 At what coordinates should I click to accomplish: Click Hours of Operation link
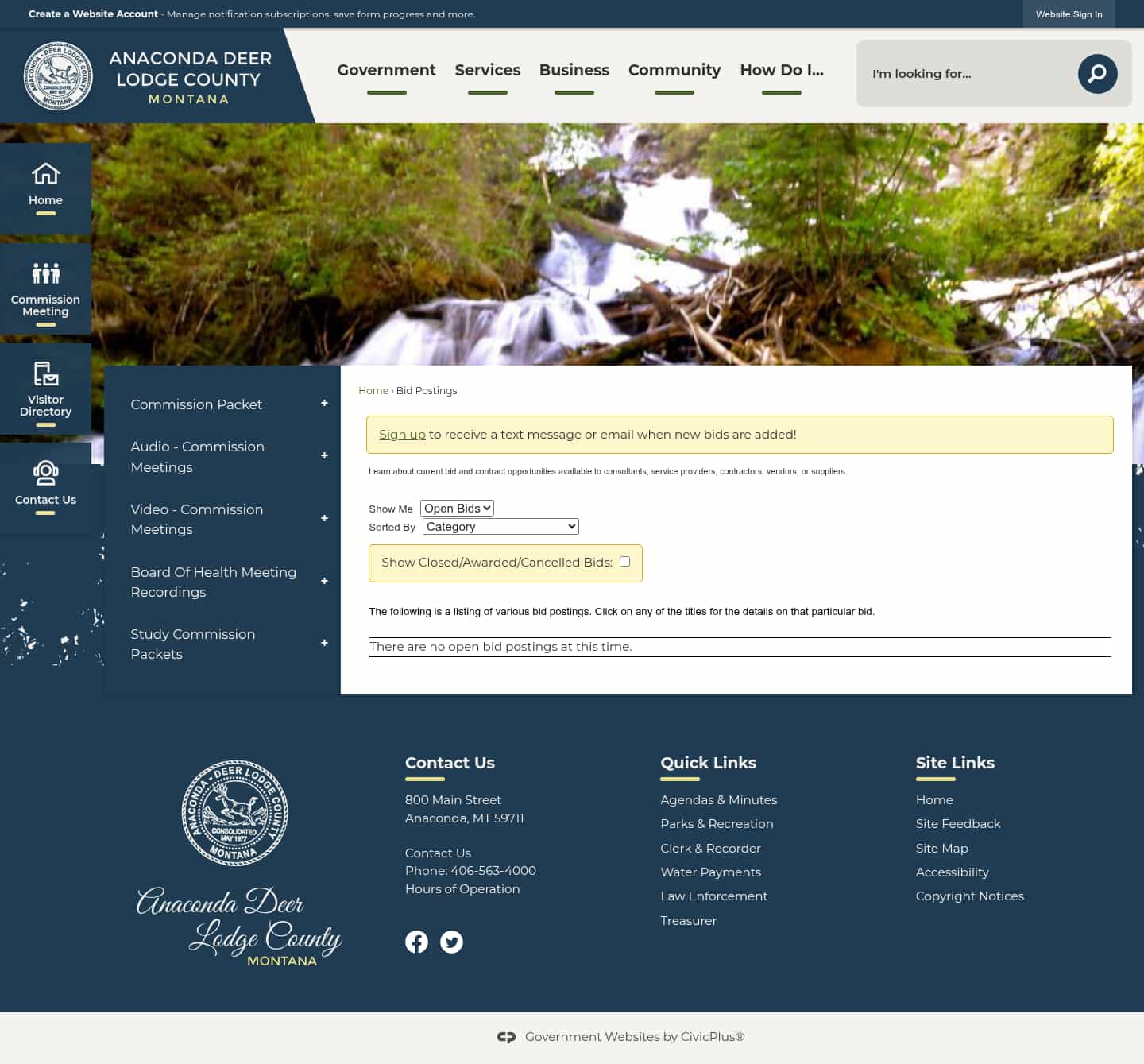(462, 889)
